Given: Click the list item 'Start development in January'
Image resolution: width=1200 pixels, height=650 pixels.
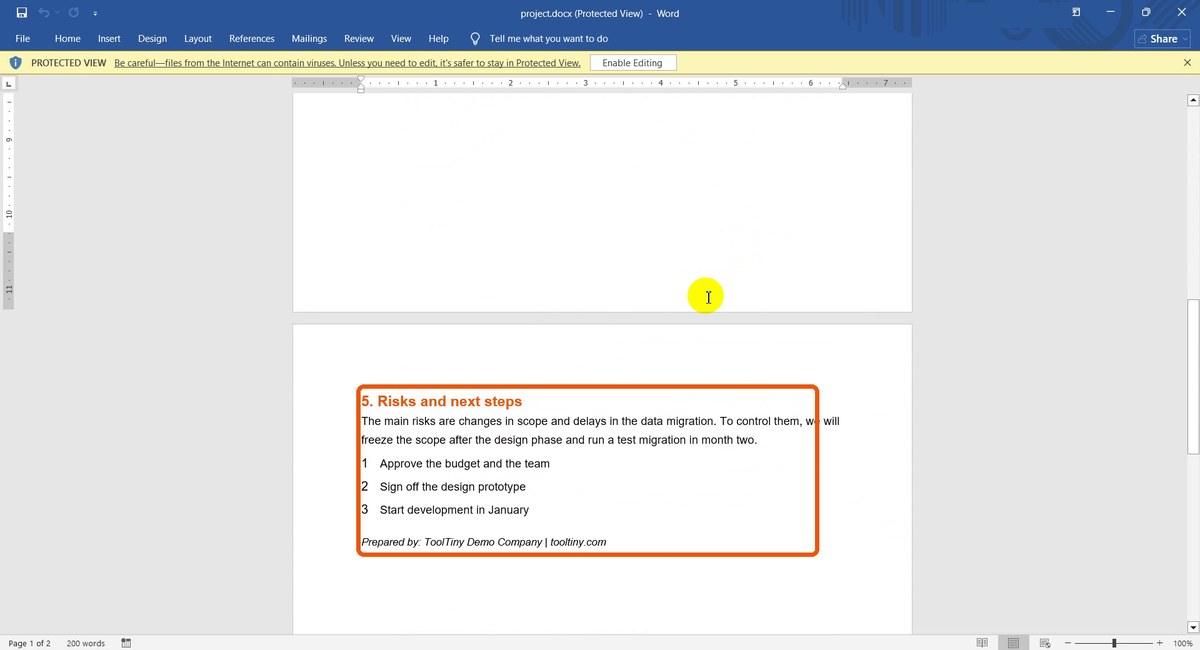Looking at the screenshot, I should pyautogui.click(x=454, y=510).
